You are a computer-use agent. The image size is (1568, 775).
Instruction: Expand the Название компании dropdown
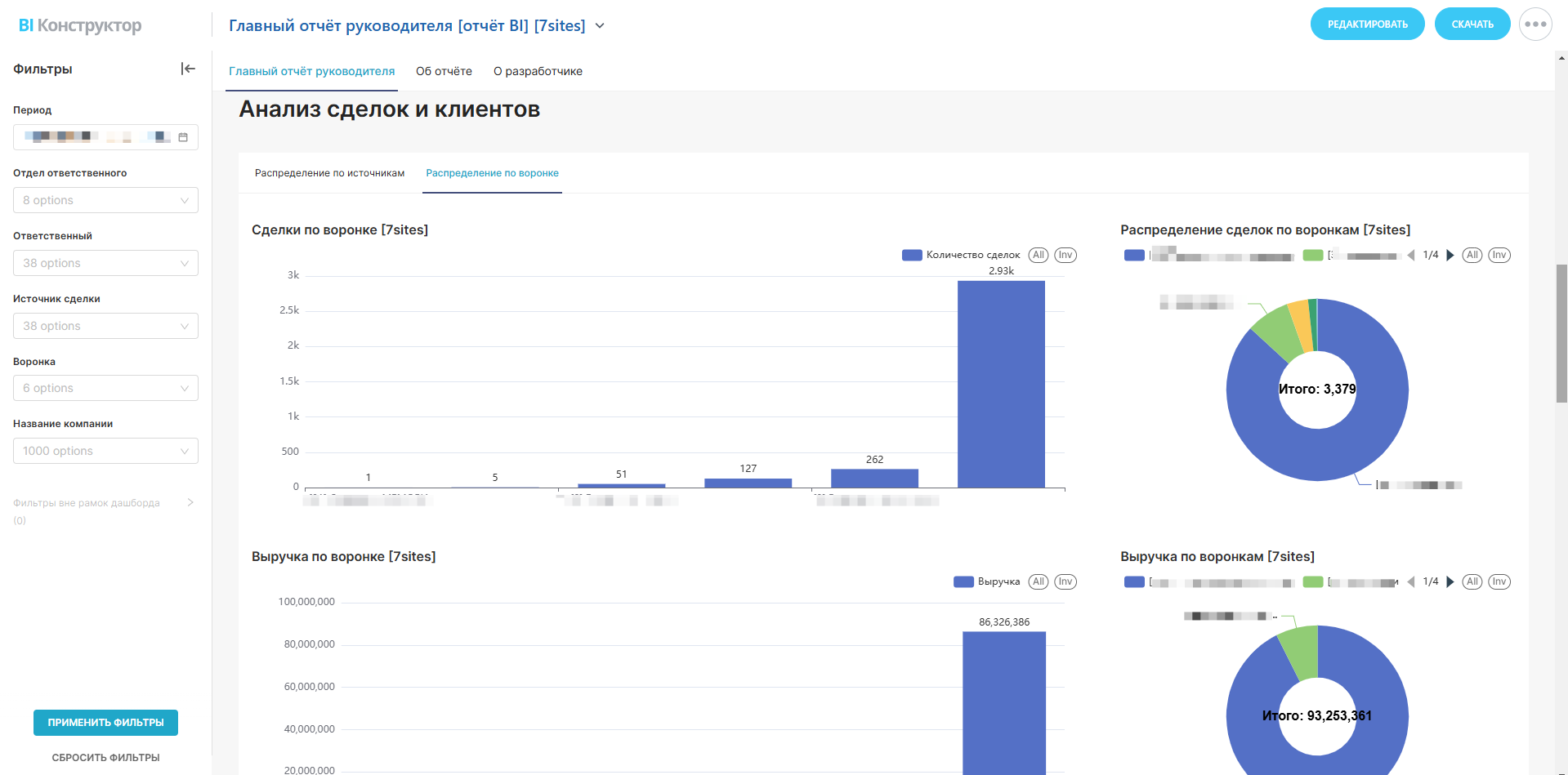[105, 452]
